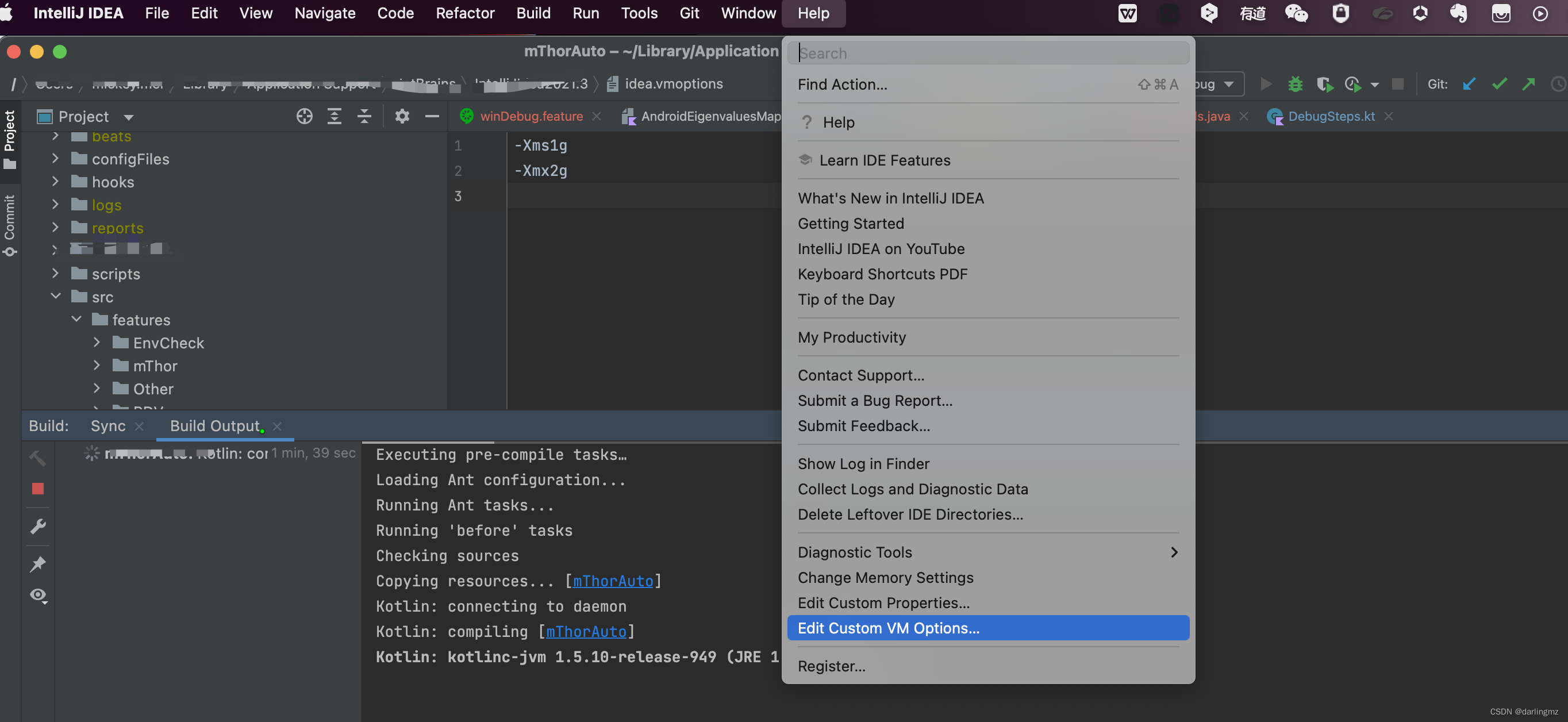Open the Project view dropdown arrow
This screenshot has height=722, width=1568.
coord(128,117)
